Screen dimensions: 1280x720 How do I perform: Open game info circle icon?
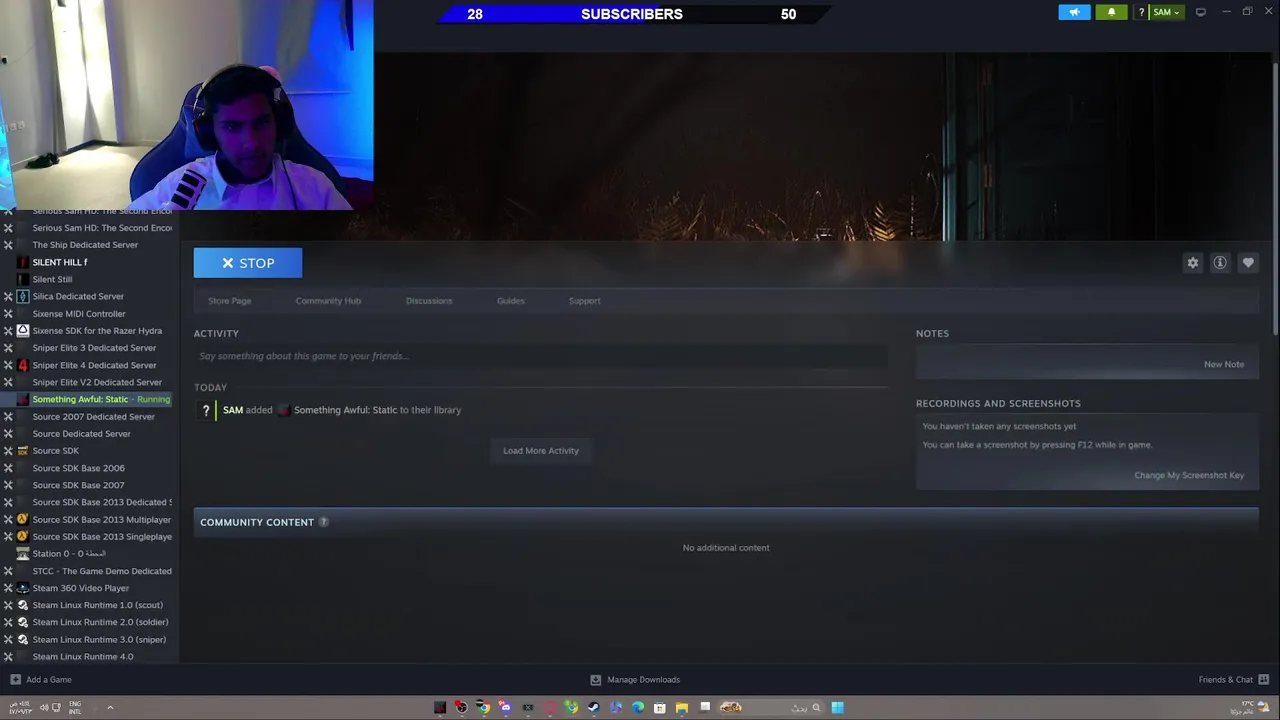point(1220,263)
